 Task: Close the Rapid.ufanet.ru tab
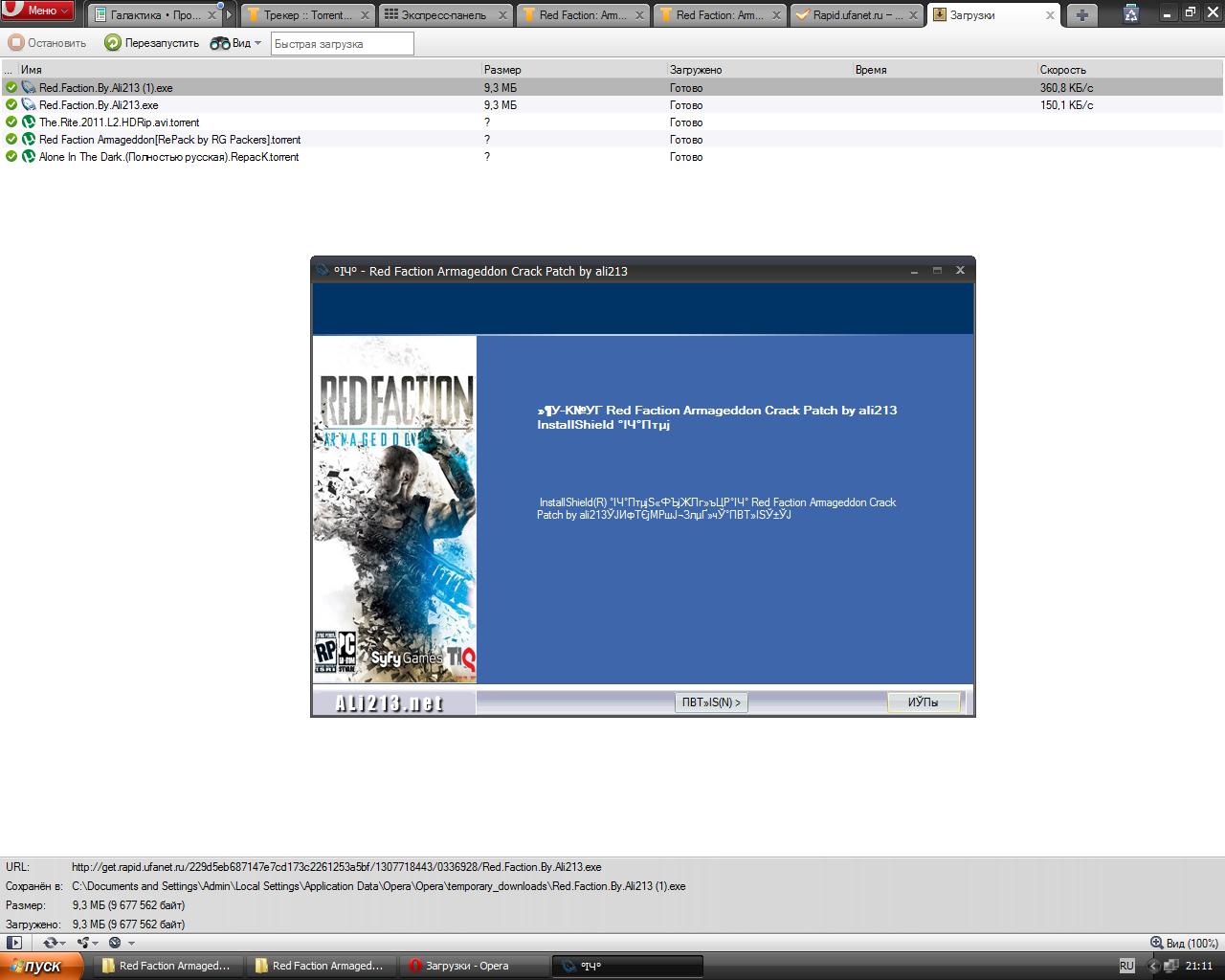[x=914, y=15]
